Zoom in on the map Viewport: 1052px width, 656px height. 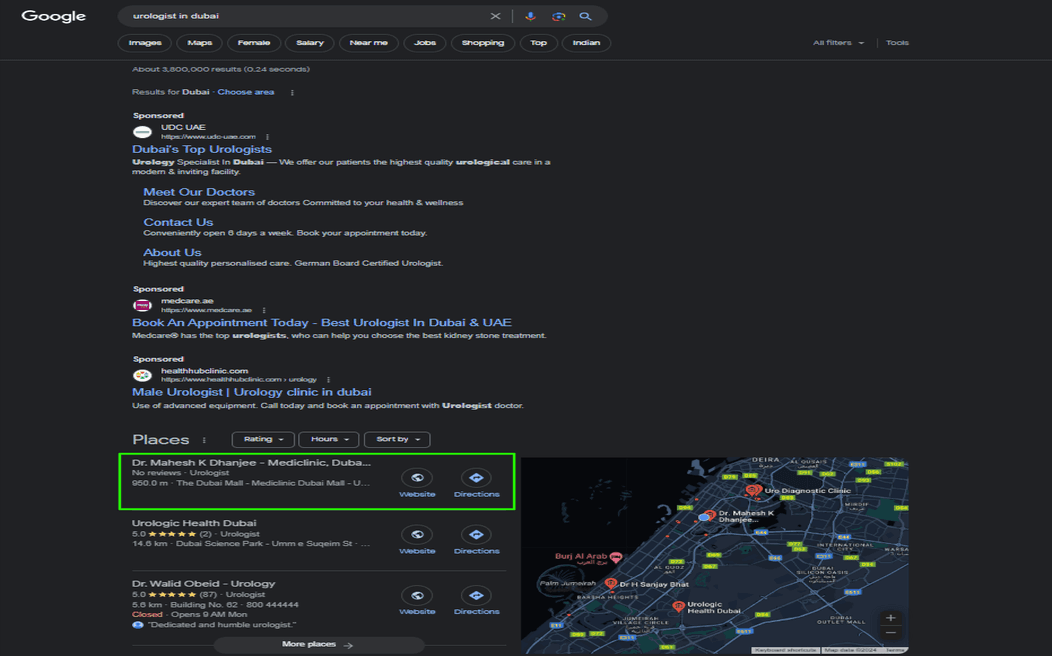pos(890,618)
